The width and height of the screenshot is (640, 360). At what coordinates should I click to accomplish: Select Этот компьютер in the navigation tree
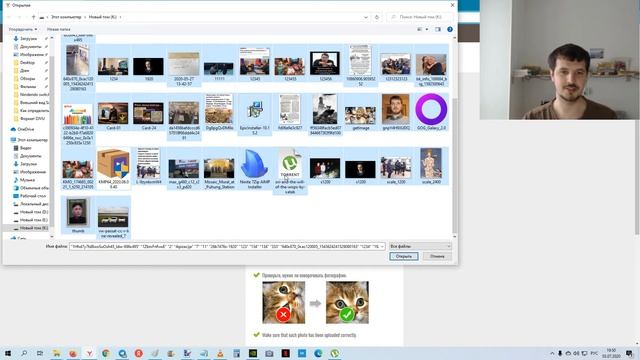(x=33, y=140)
